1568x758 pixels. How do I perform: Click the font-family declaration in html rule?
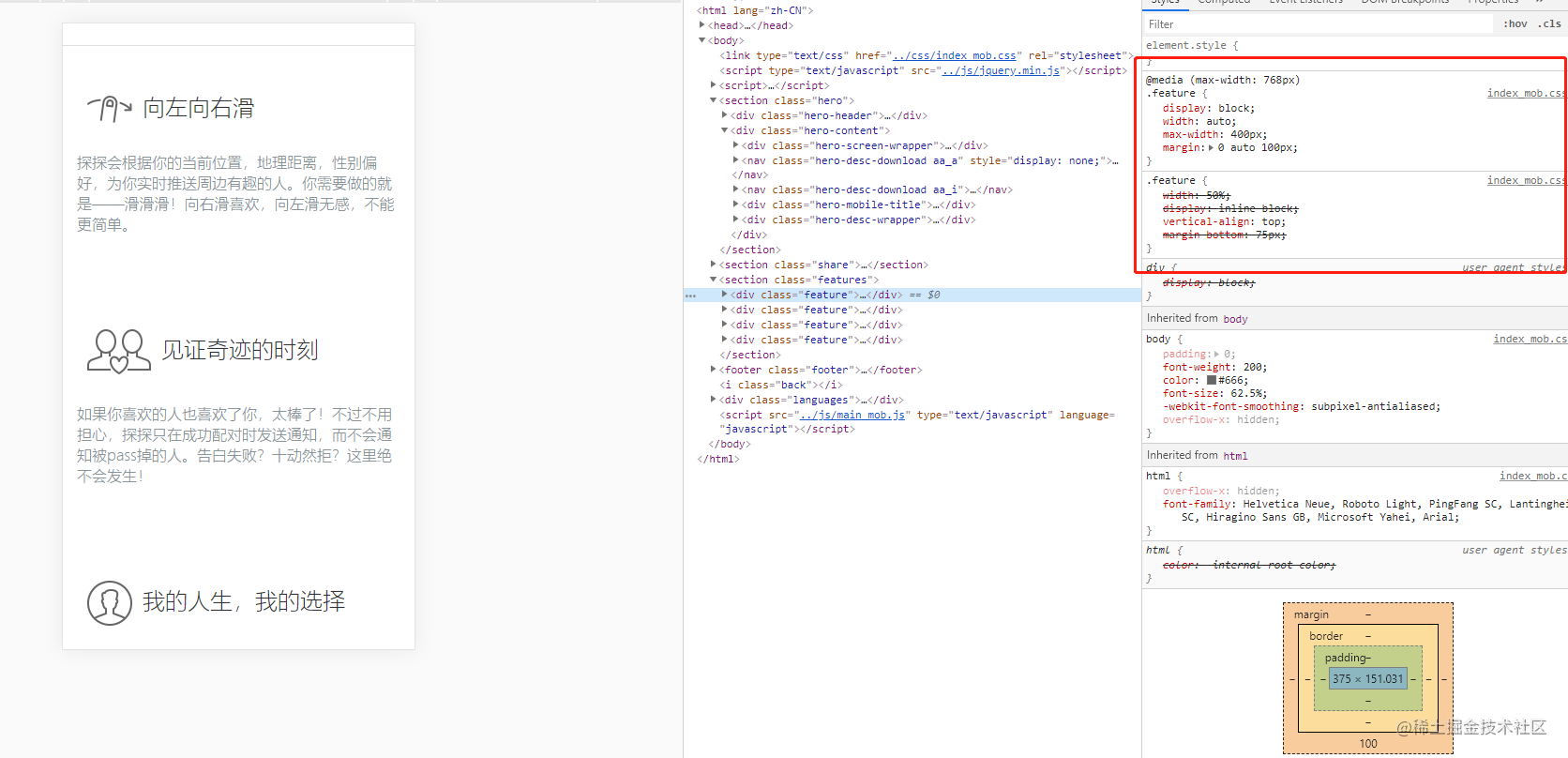pos(1364,511)
